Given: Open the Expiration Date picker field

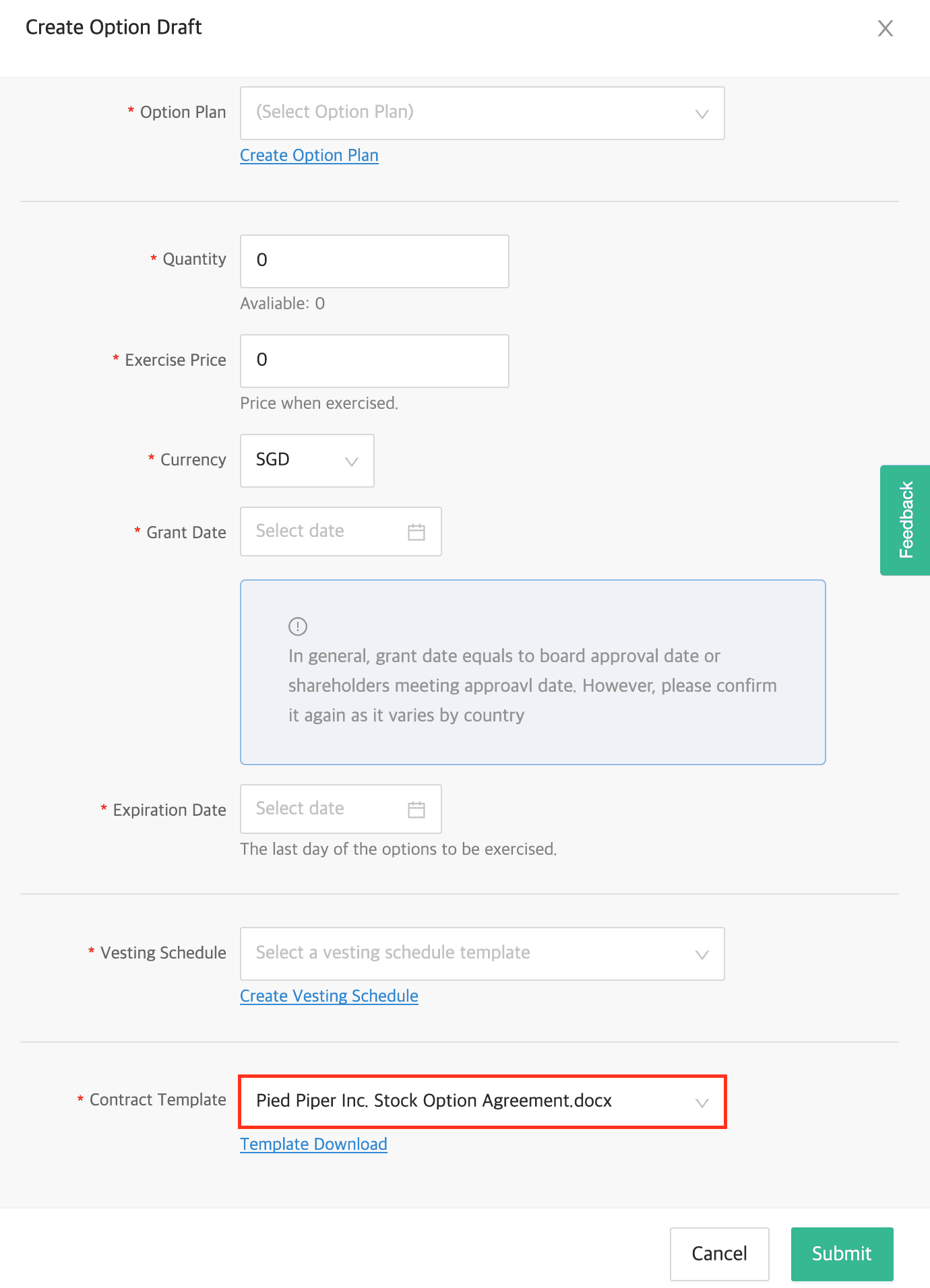Looking at the screenshot, I should [341, 809].
